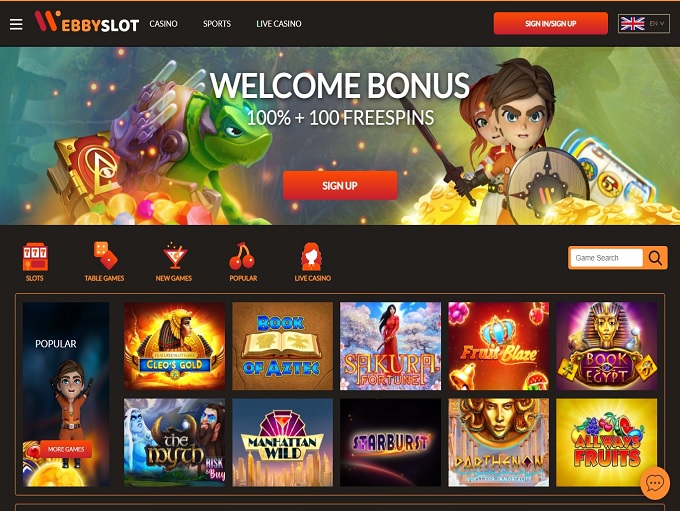The height and width of the screenshot is (511, 680).
Task: Click the More Games button
Action: [66, 449]
